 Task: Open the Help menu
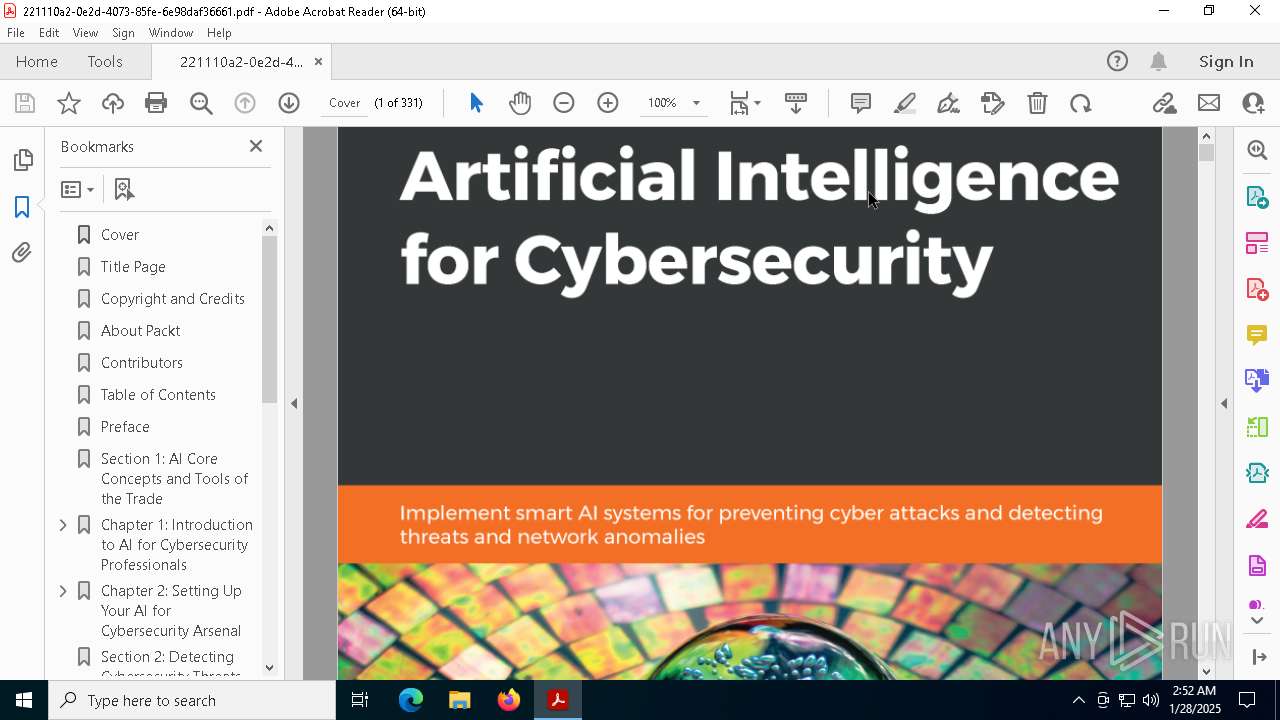(219, 32)
